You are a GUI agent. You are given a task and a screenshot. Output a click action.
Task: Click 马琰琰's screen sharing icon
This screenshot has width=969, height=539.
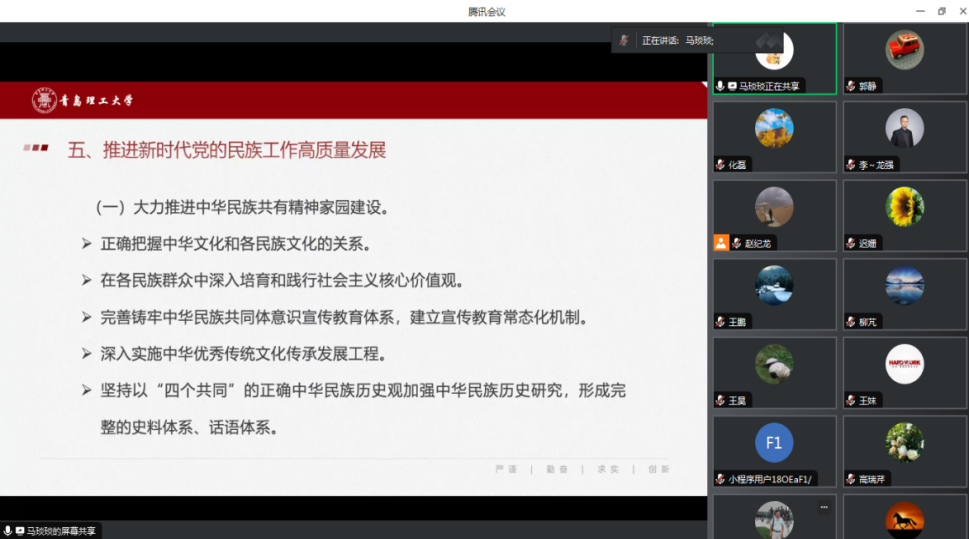point(732,86)
